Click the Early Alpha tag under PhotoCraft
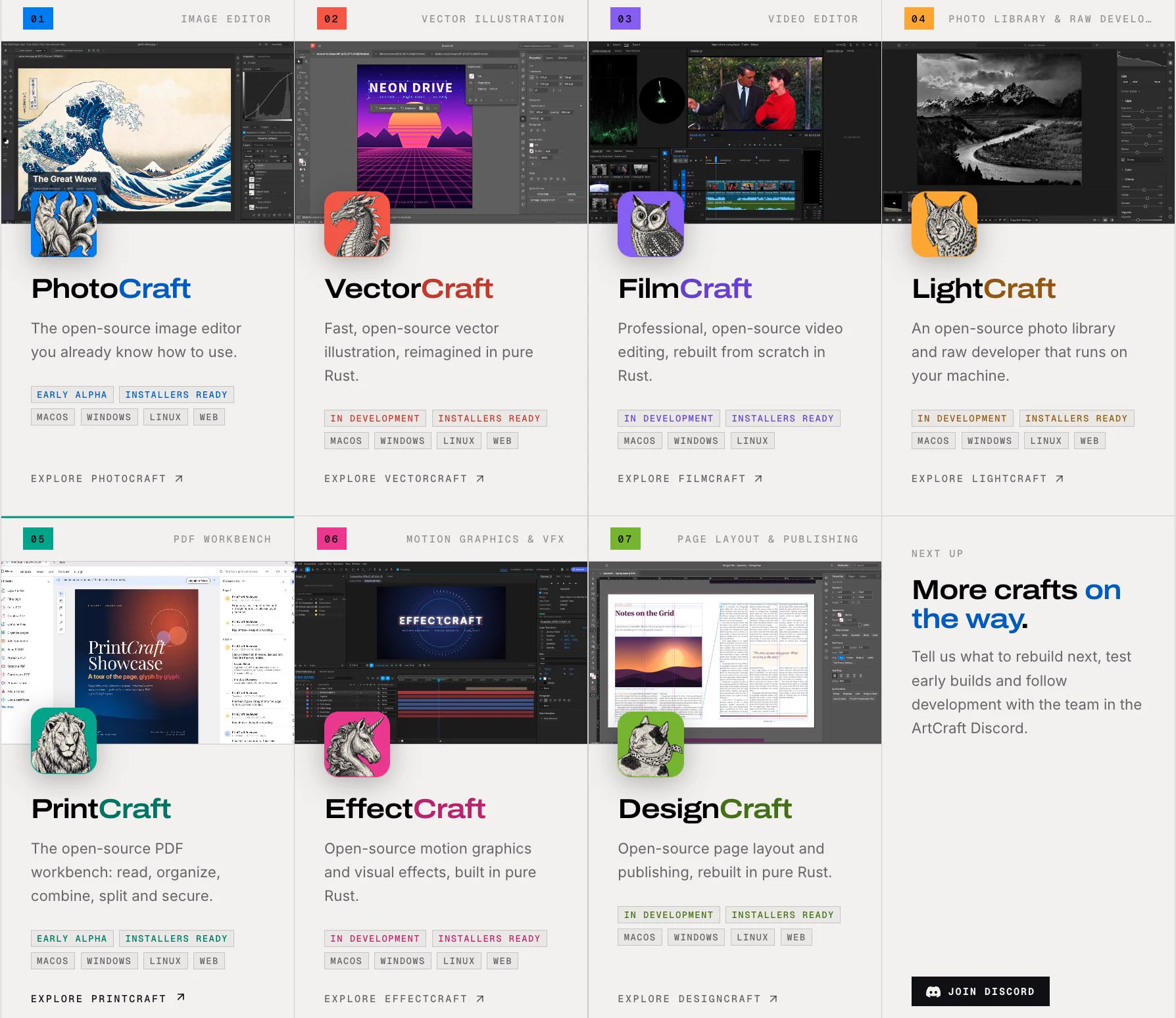 [72, 395]
